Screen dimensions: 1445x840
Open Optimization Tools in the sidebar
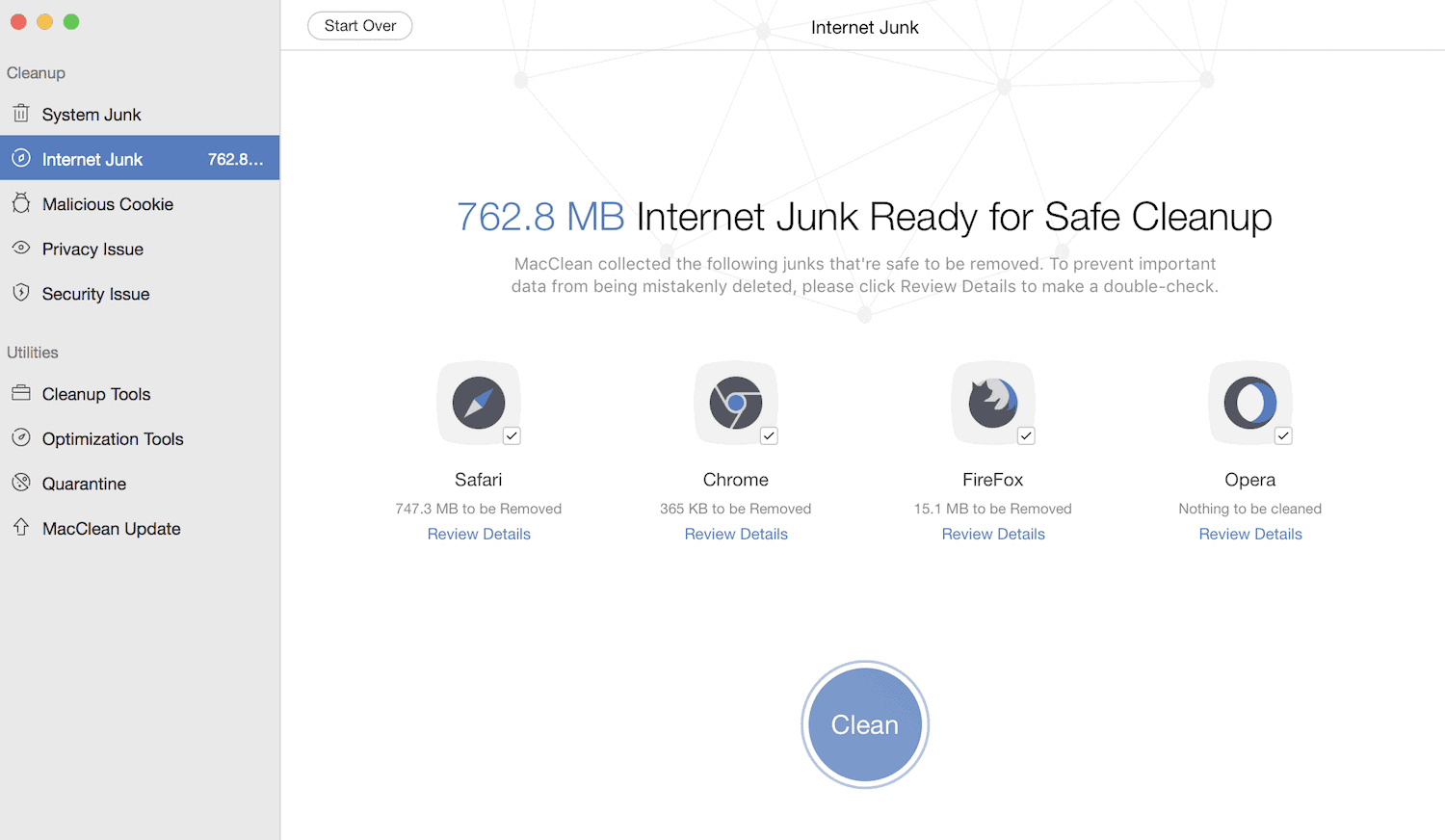point(113,438)
